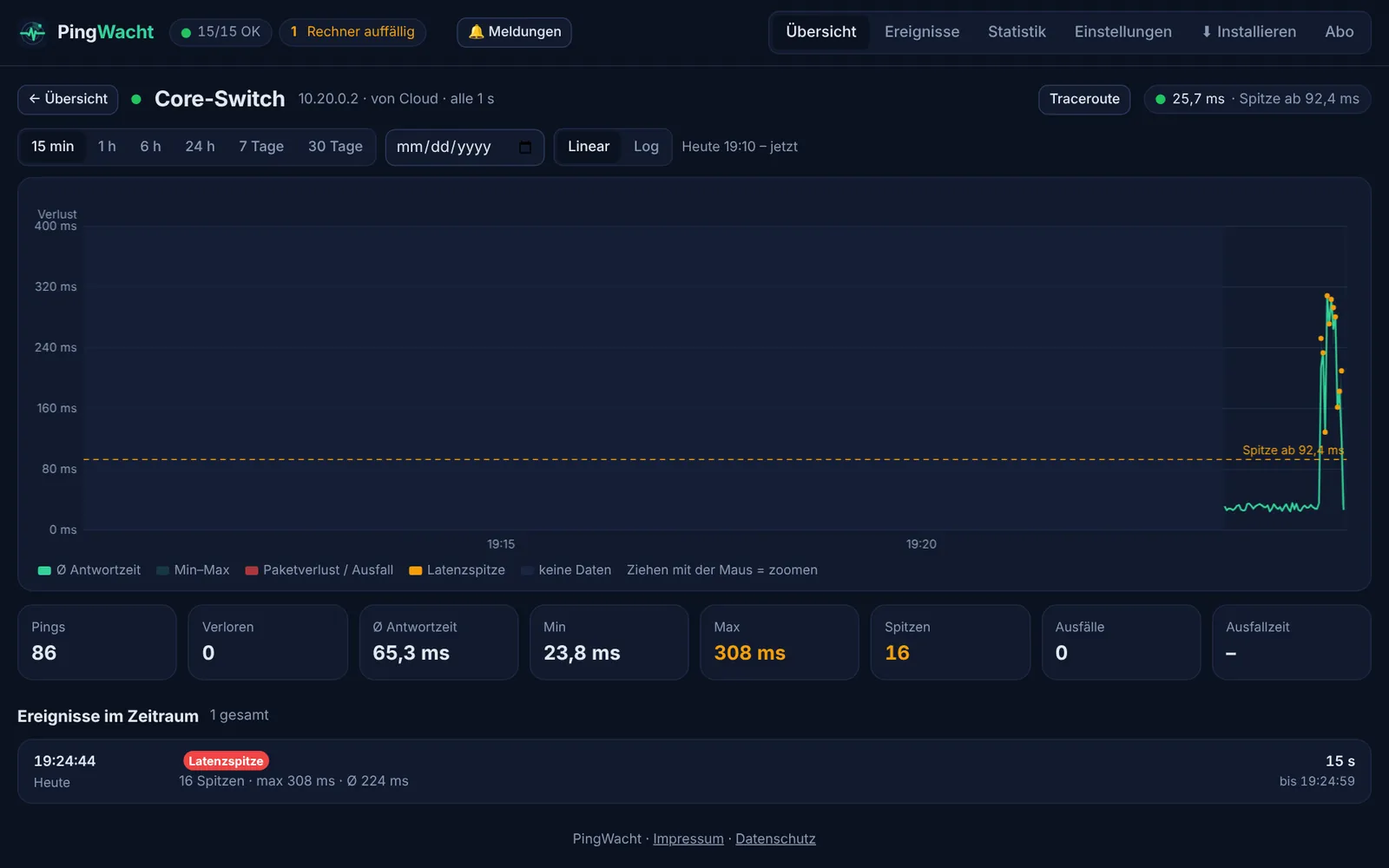
Task: Click the green status dot beside Core-Switch
Action: tap(136, 99)
